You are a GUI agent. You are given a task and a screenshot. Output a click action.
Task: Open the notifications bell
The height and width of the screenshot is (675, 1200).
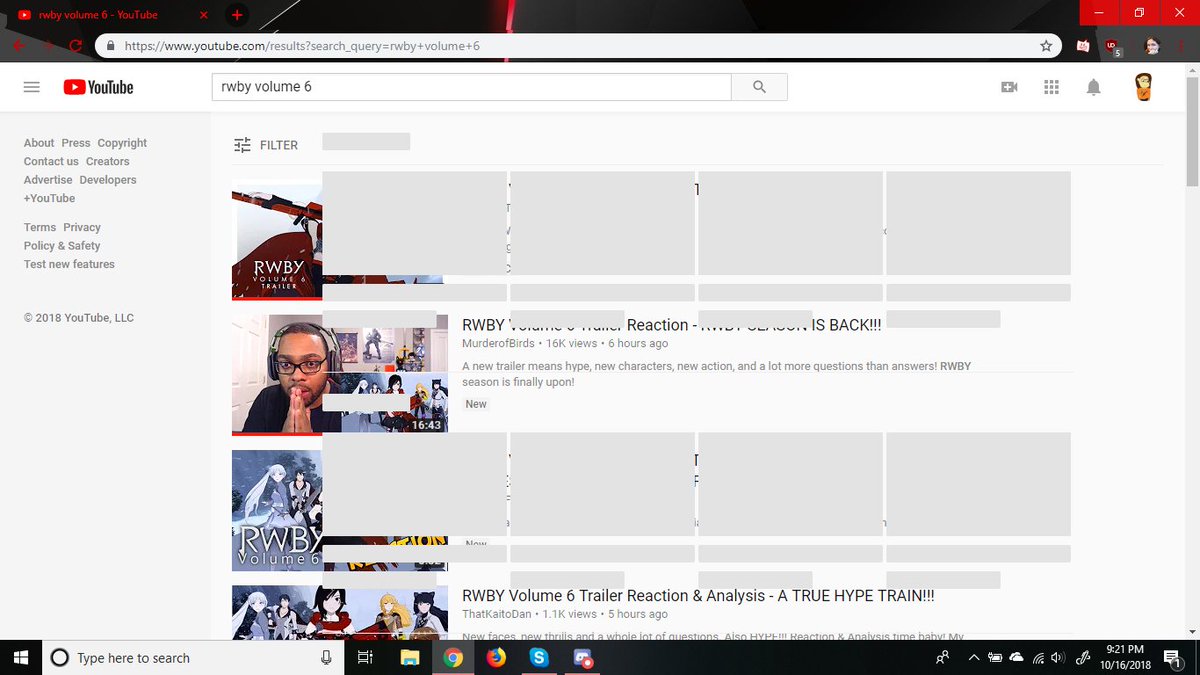(1093, 87)
